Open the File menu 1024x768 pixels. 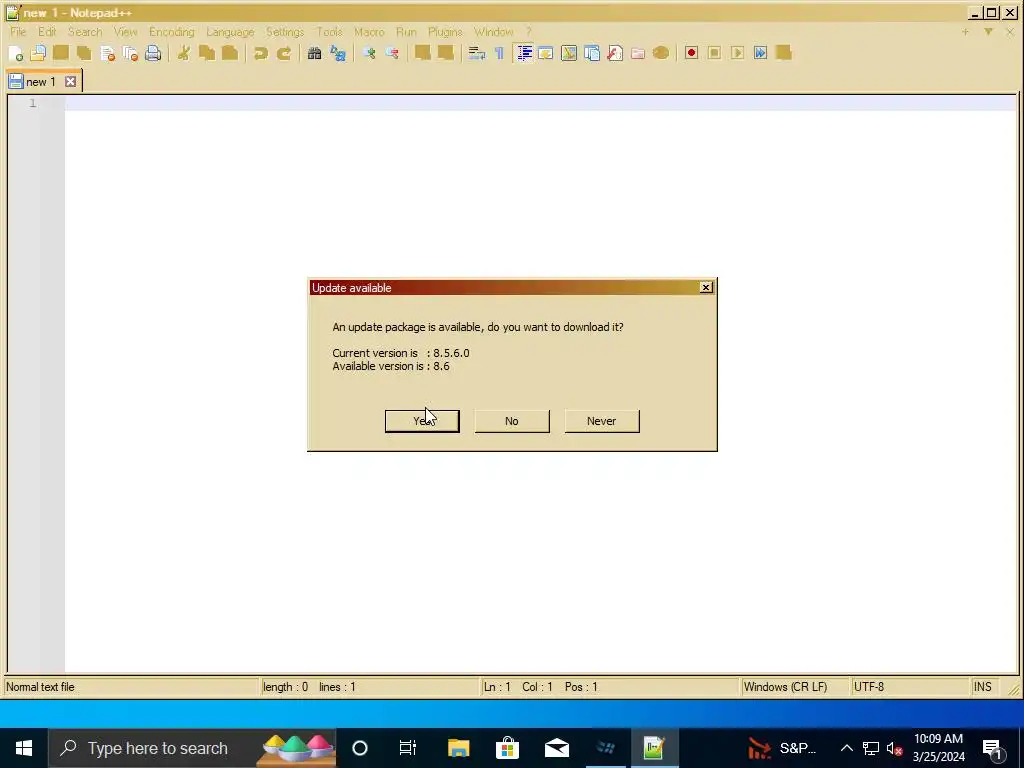point(18,32)
